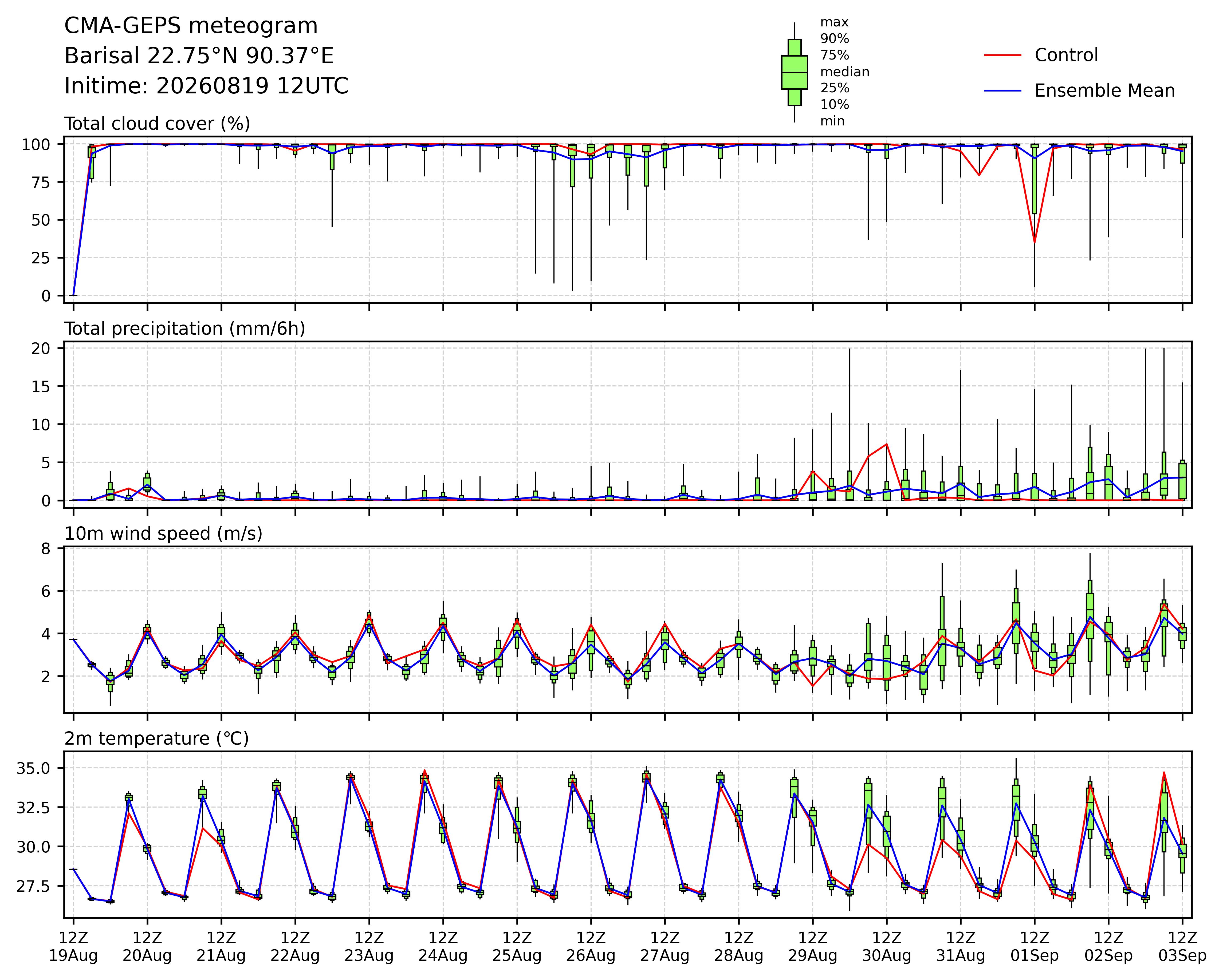This screenshot has height=980, width=1223.
Task: Click the Control precipitation peak at 30Aug
Action: 887,444
